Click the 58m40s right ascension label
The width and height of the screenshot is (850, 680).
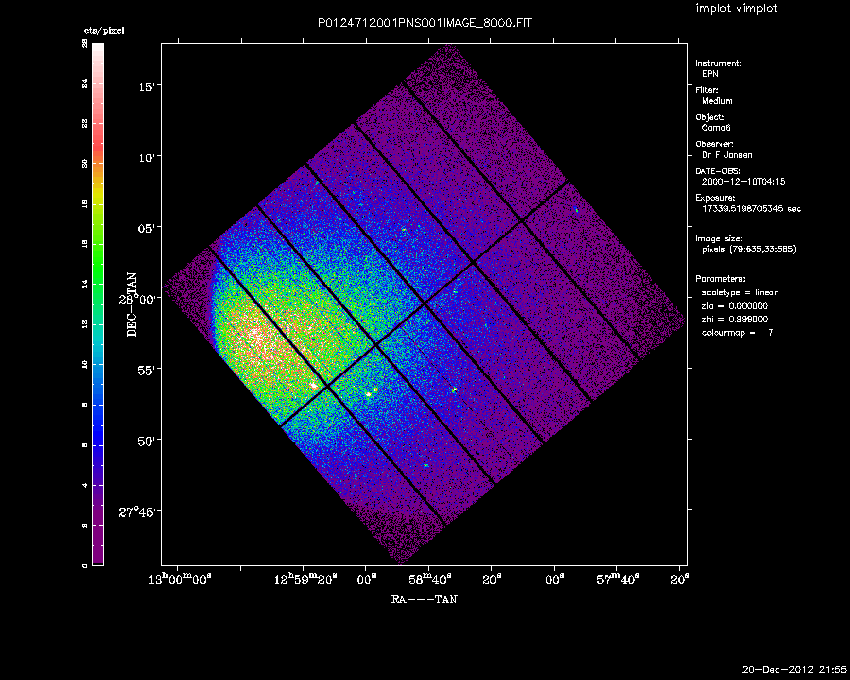tap(429, 579)
